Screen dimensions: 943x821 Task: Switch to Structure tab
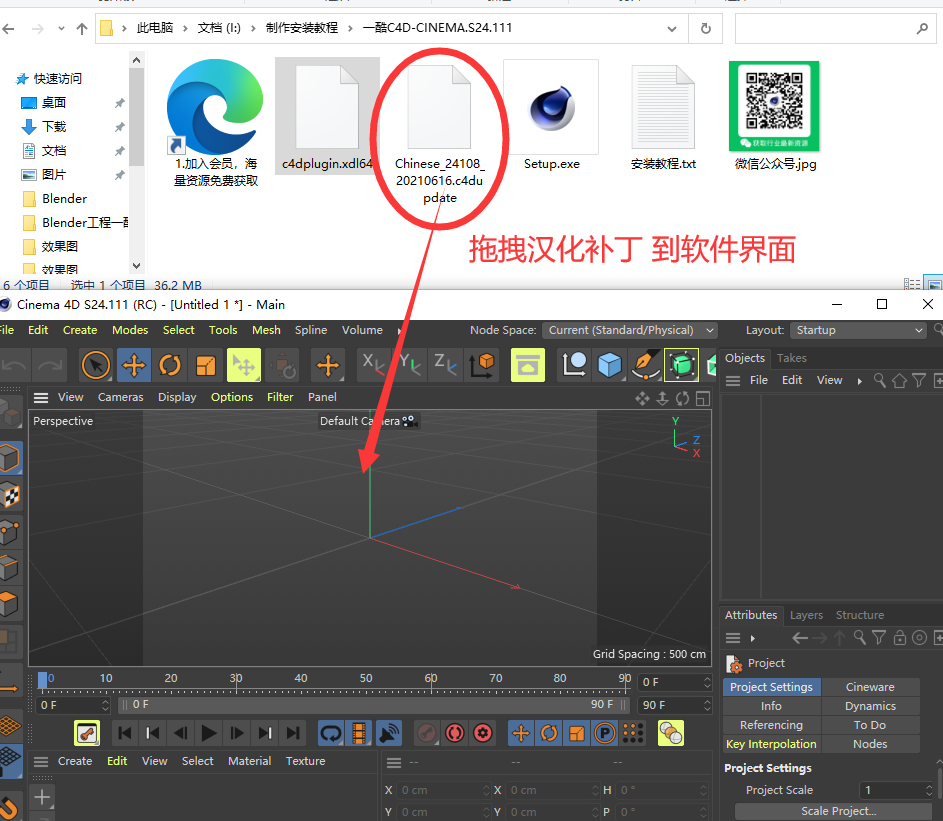(859, 615)
